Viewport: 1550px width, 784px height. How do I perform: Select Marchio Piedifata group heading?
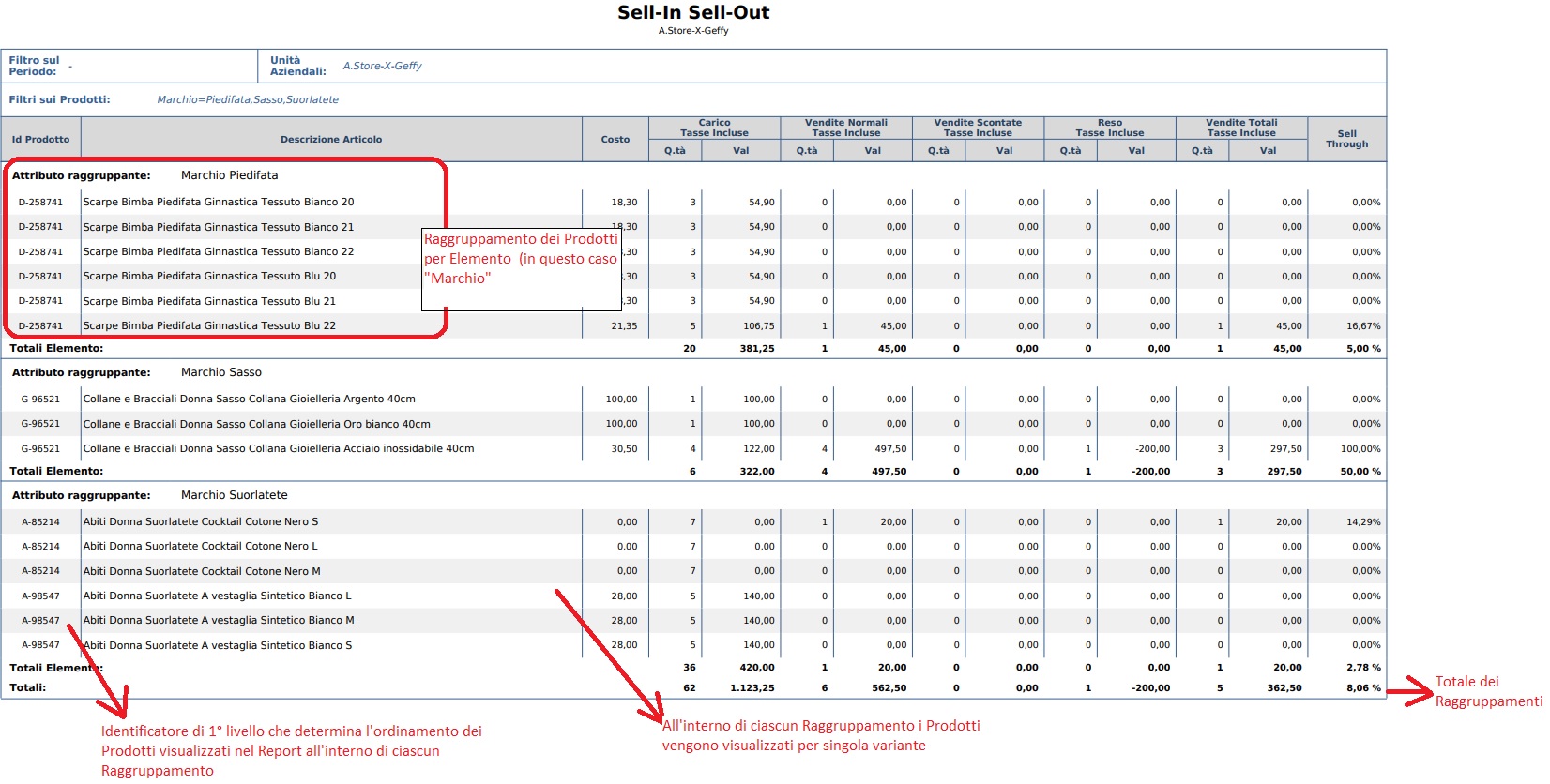(229, 175)
